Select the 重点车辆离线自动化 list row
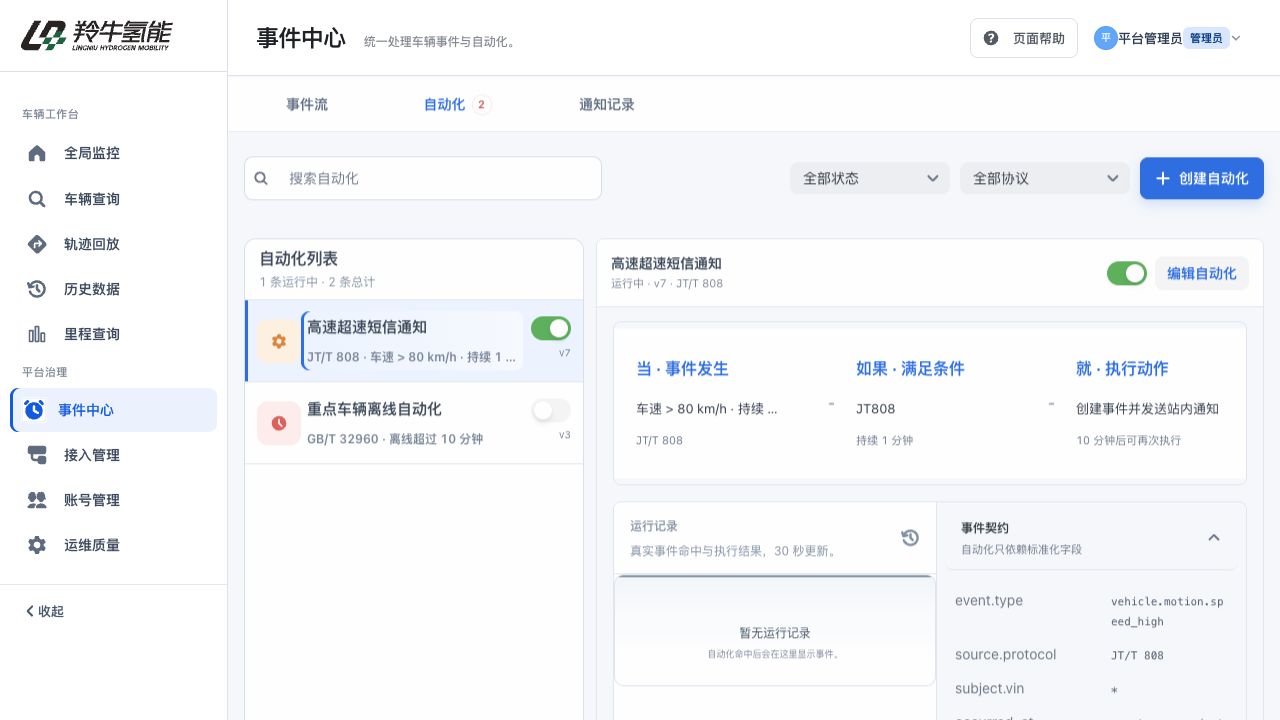This screenshot has height=720, width=1280. click(414, 423)
